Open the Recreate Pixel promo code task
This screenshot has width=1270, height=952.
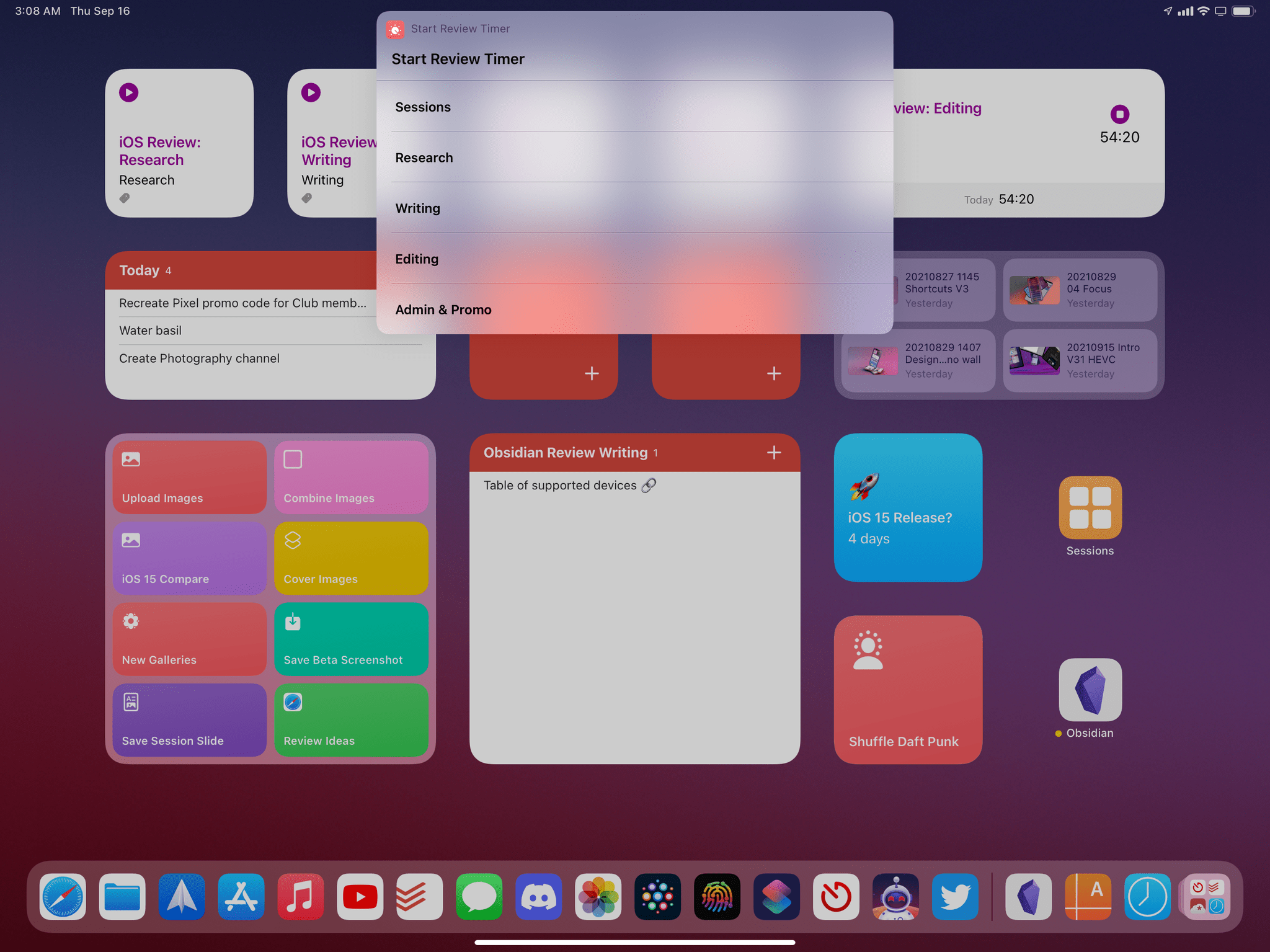(x=243, y=303)
